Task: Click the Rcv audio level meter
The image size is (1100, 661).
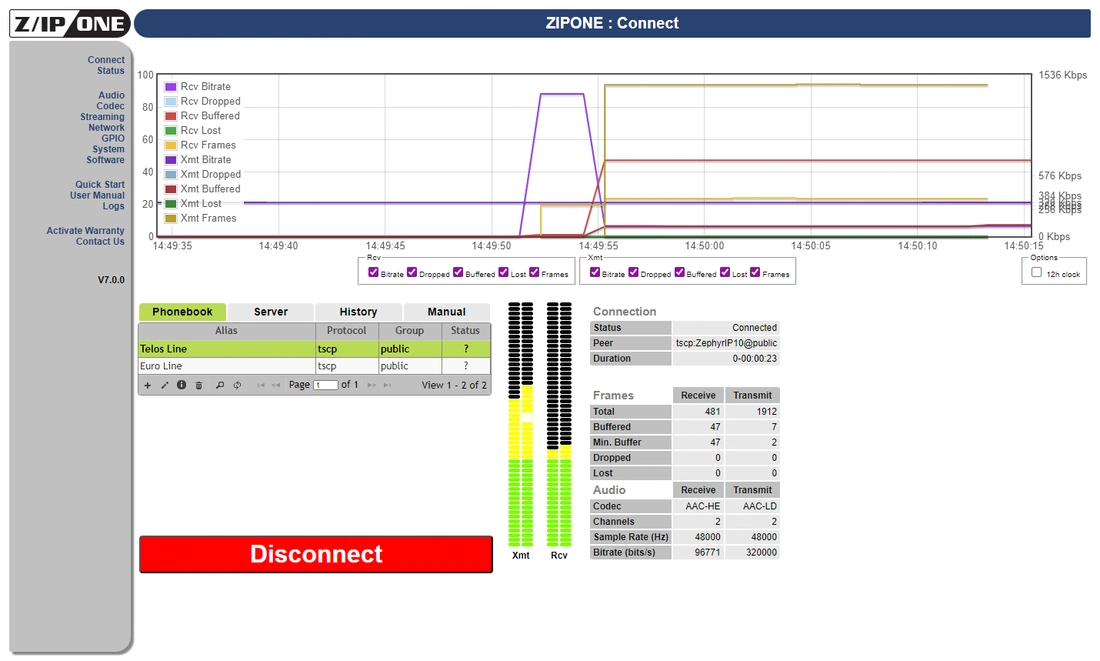Action: click(559, 425)
